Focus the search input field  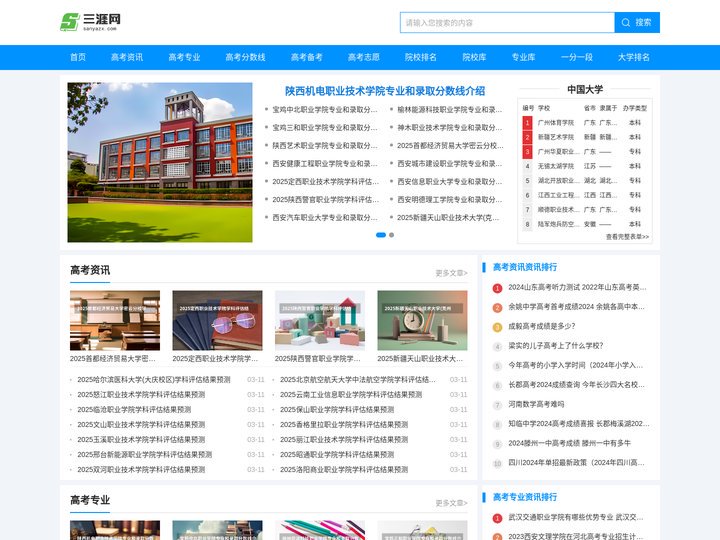[x=507, y=22]
